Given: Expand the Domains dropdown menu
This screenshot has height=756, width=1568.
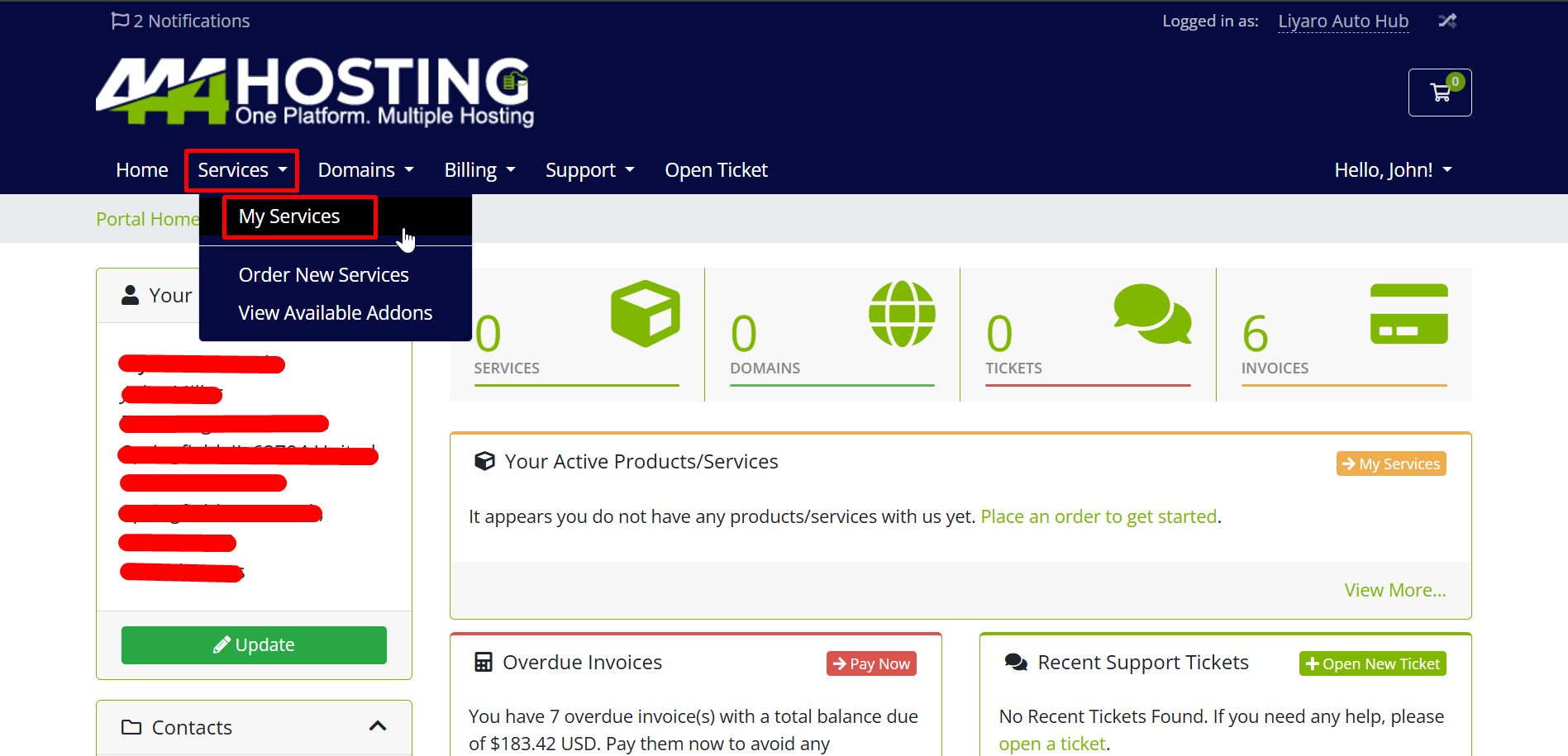Looking at the screenshot, I should (365, 170).
